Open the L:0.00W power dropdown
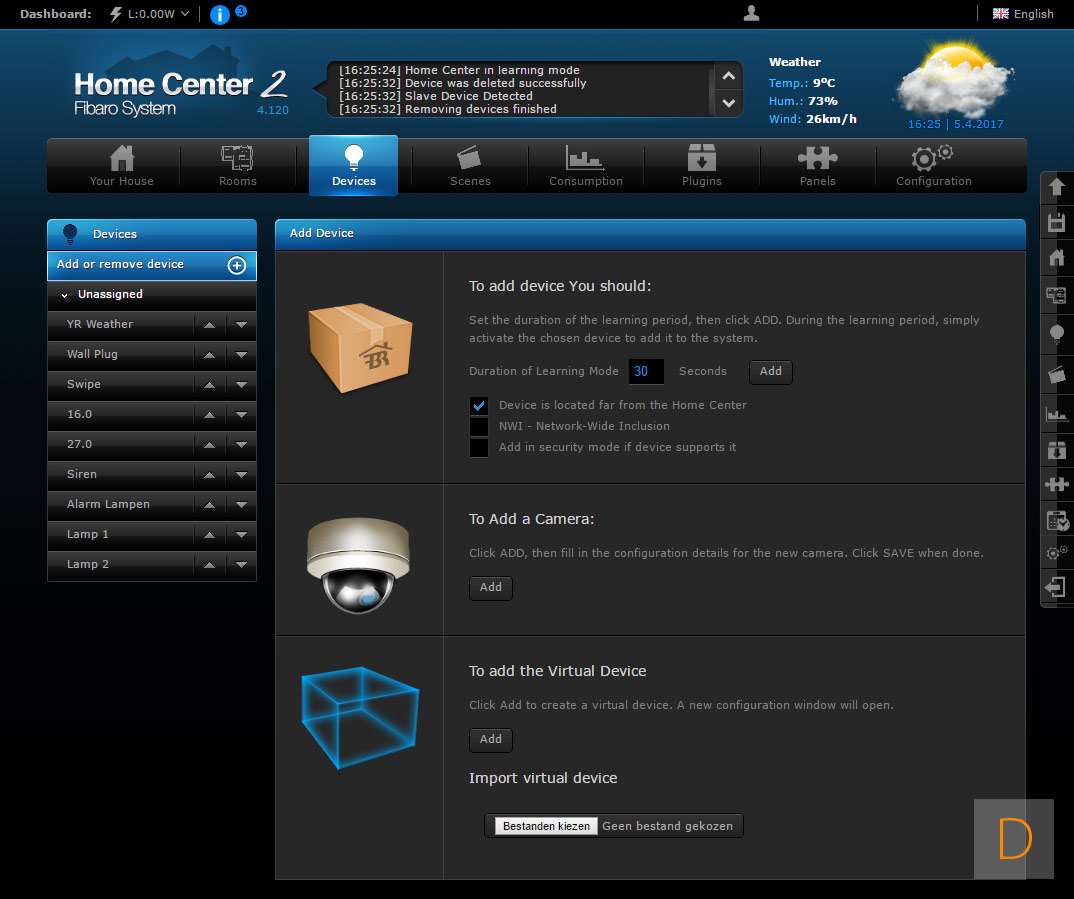The width and height of the screenshot is (1074, 899). pos(158,14)
